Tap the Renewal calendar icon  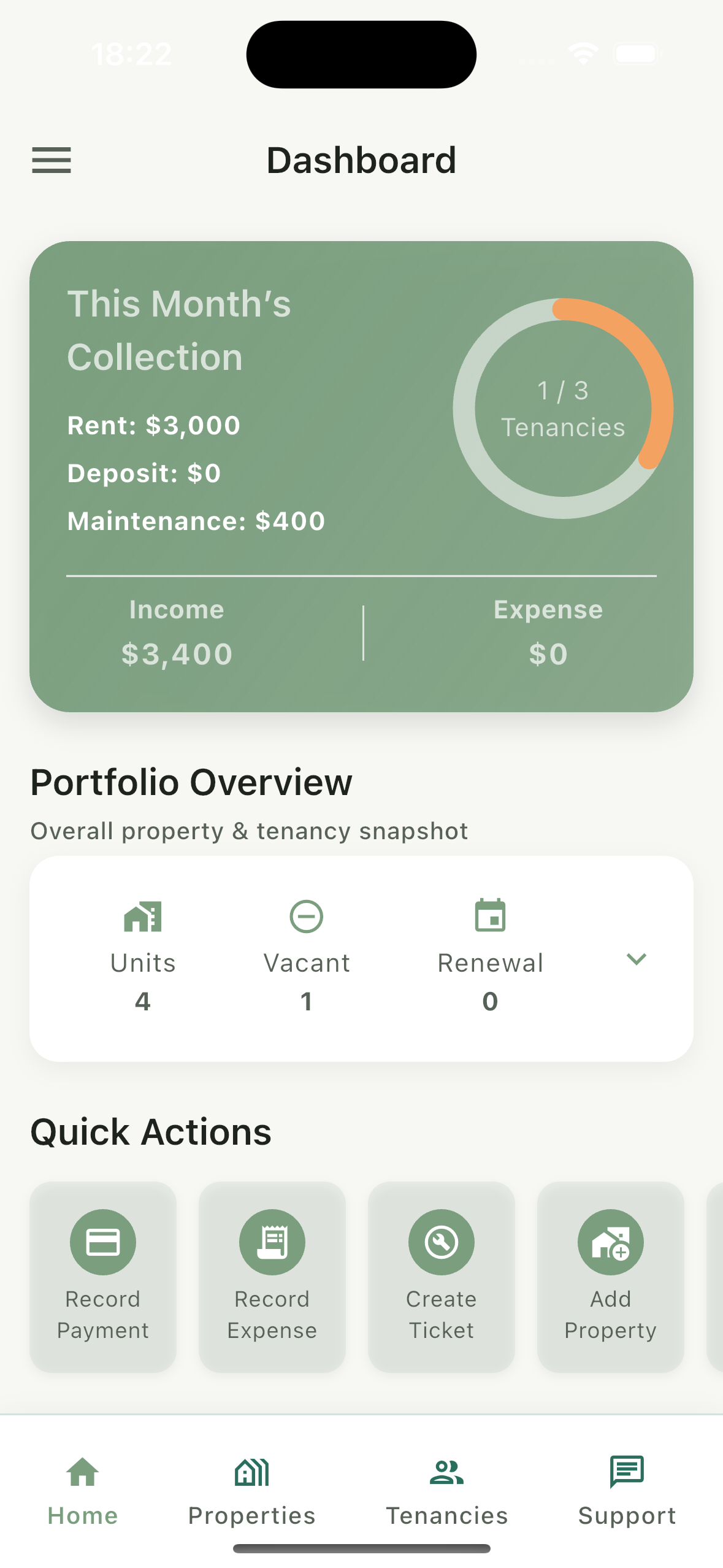click(490, 915)
